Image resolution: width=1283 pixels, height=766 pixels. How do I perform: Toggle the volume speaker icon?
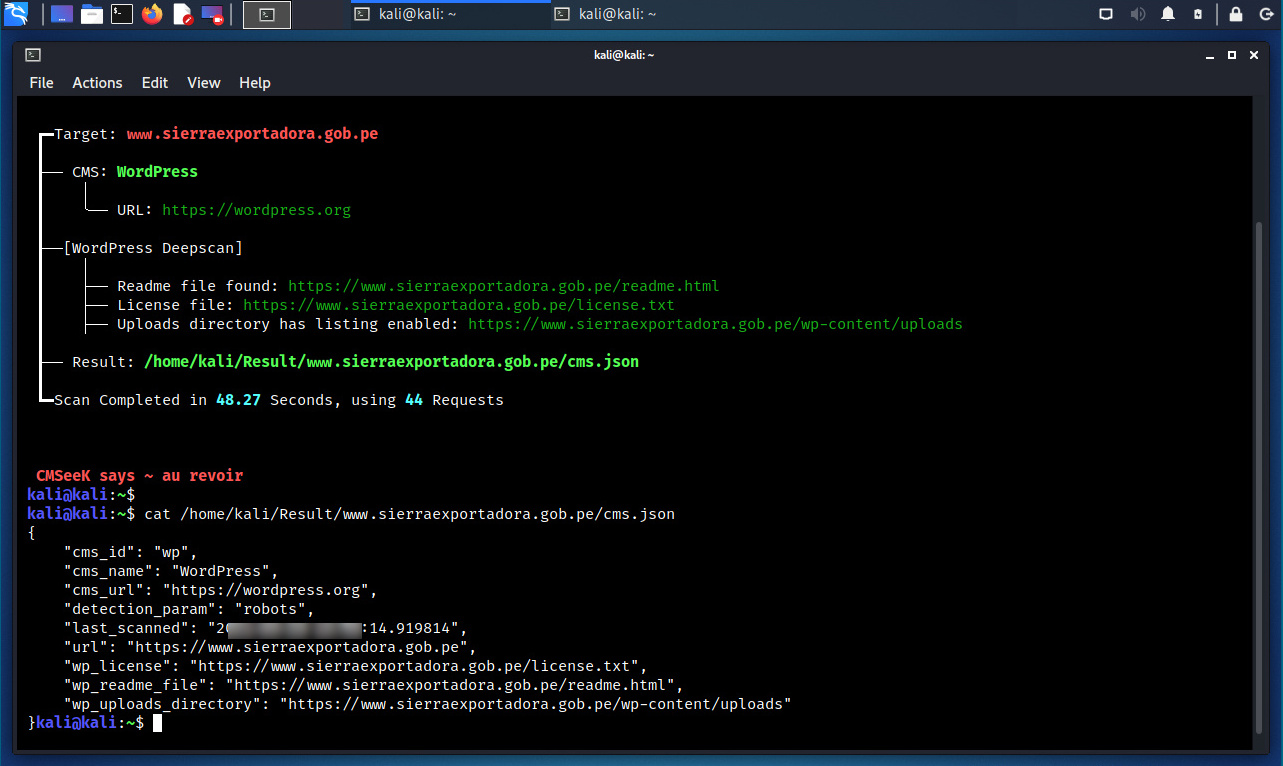click(x=1138, y=14)
